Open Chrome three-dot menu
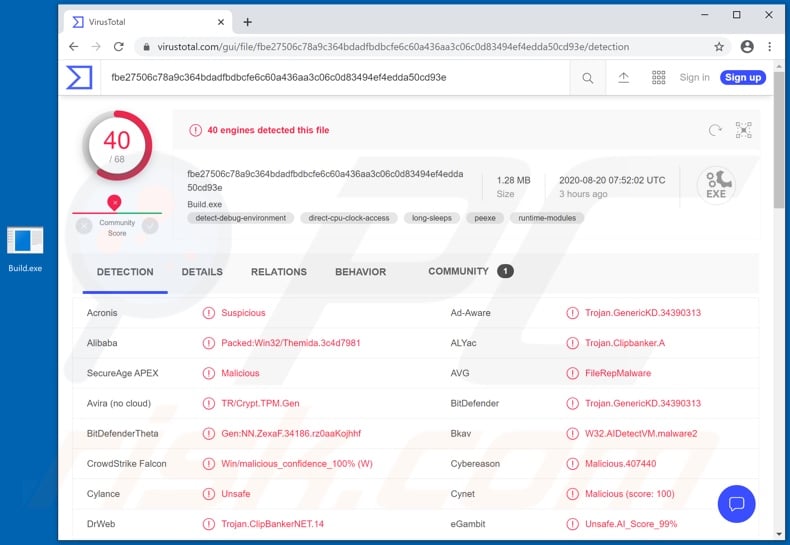The height and width of the screenshot is (545, 790). point(769,47)
